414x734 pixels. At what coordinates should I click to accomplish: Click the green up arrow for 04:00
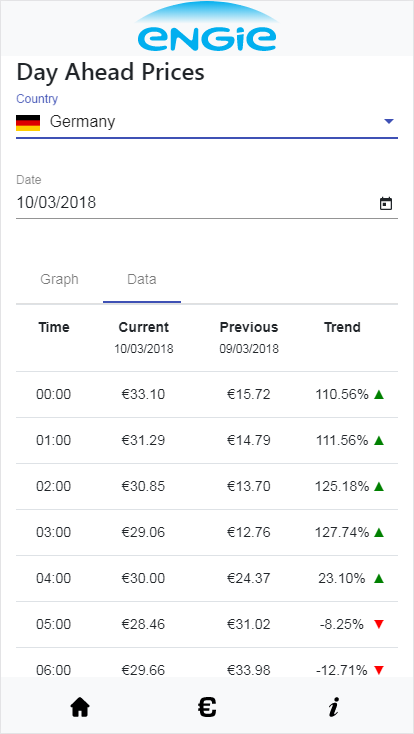click(x=379, y=579)
